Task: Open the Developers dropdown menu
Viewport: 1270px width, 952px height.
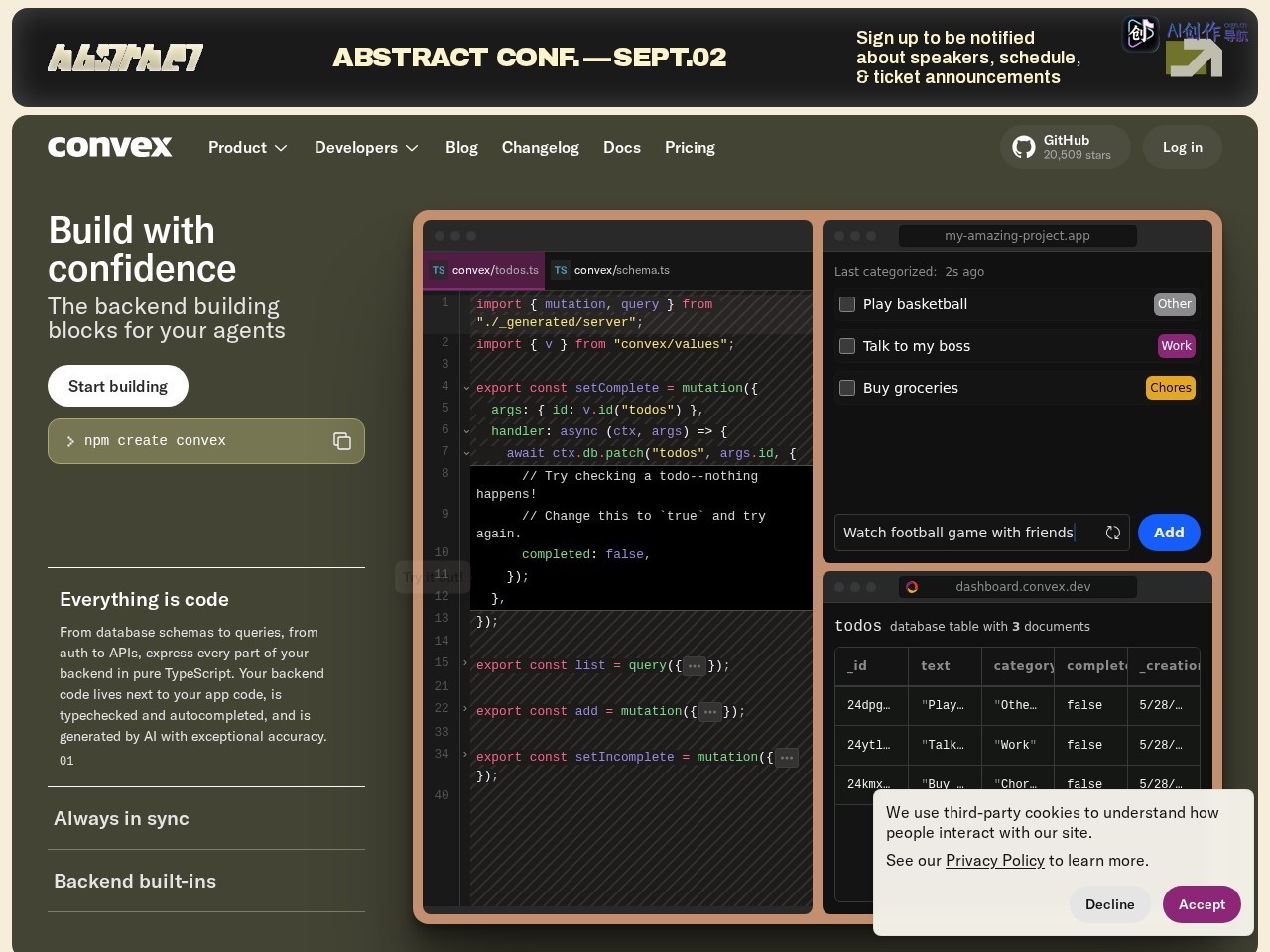Action: [366, 148]
